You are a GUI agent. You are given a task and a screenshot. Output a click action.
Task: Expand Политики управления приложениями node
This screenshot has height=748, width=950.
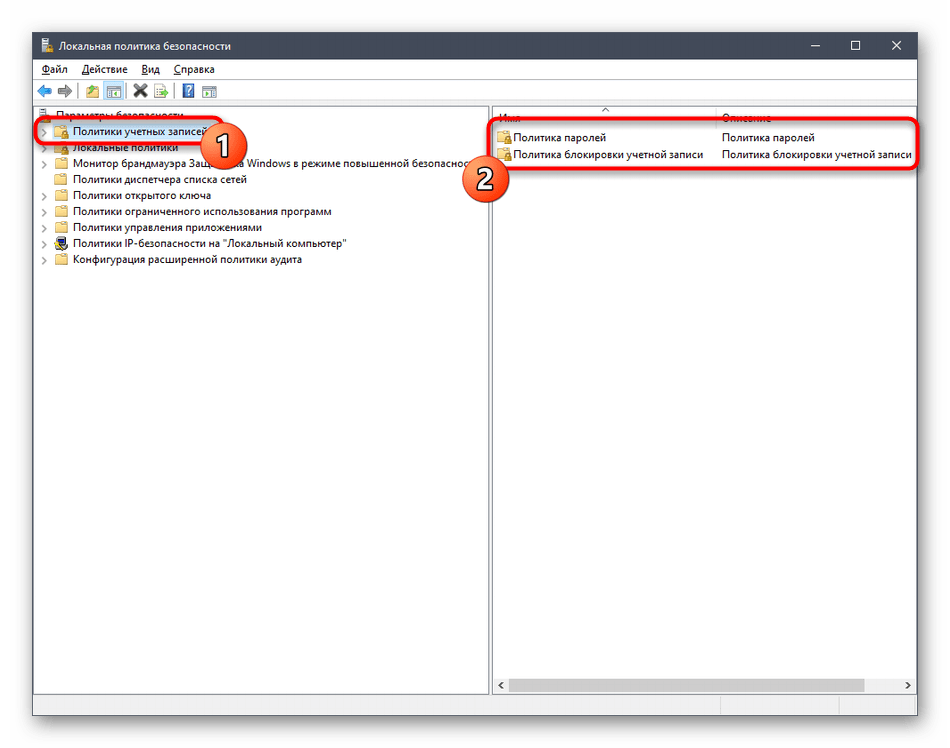(43, 228)
